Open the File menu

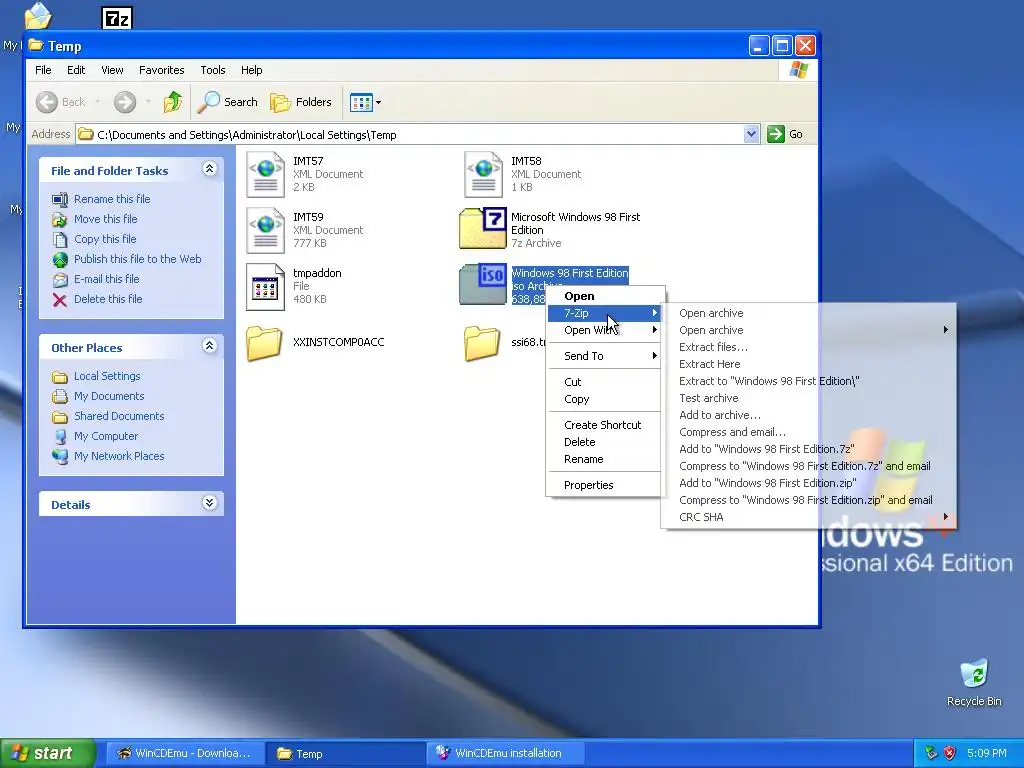[43, 70]
